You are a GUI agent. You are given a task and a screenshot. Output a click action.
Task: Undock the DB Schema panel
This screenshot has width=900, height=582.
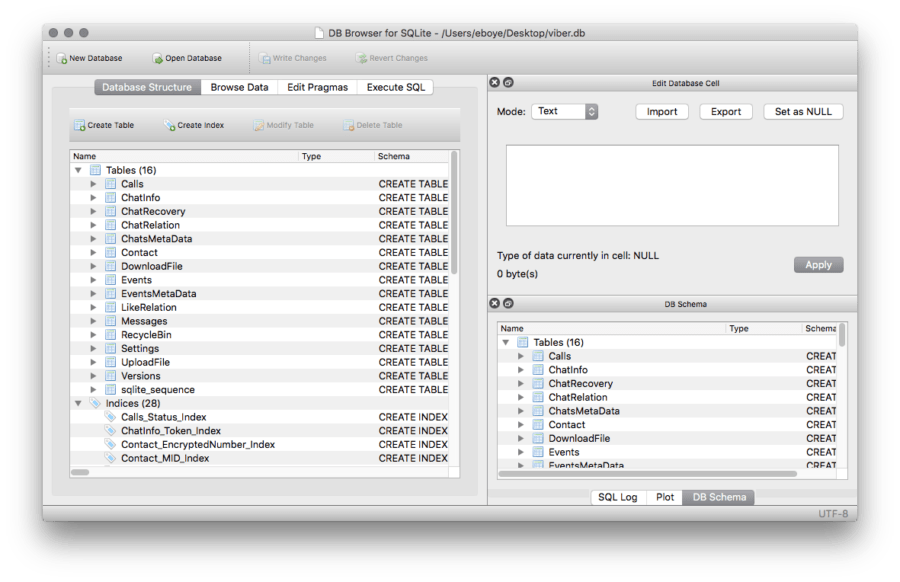tap(508, 303)
